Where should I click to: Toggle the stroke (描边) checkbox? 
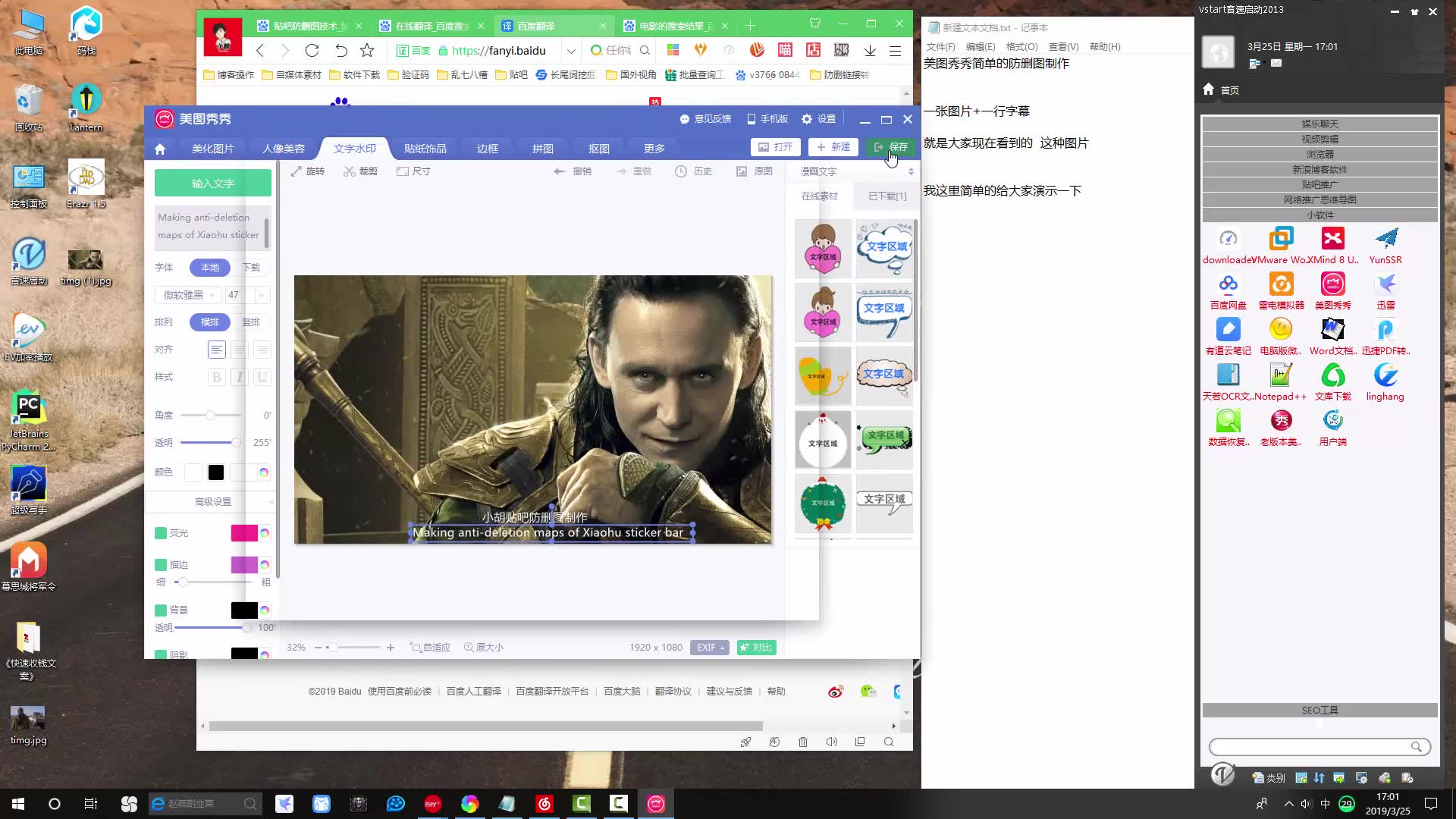[x=161, y=565]
